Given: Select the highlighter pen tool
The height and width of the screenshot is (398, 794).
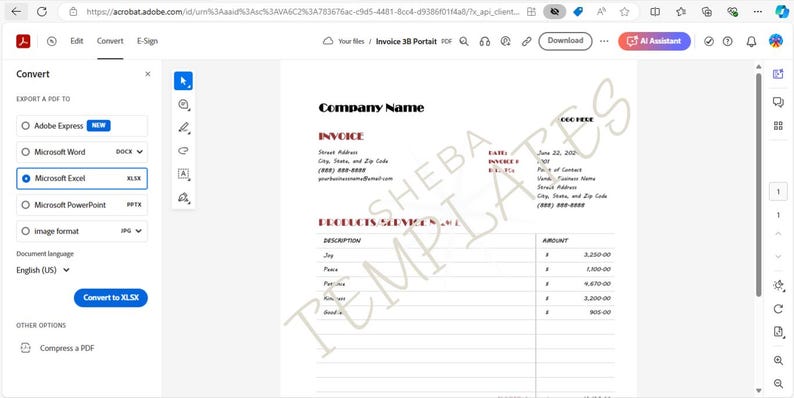Looking at the screenshot, I should point(183,128).
